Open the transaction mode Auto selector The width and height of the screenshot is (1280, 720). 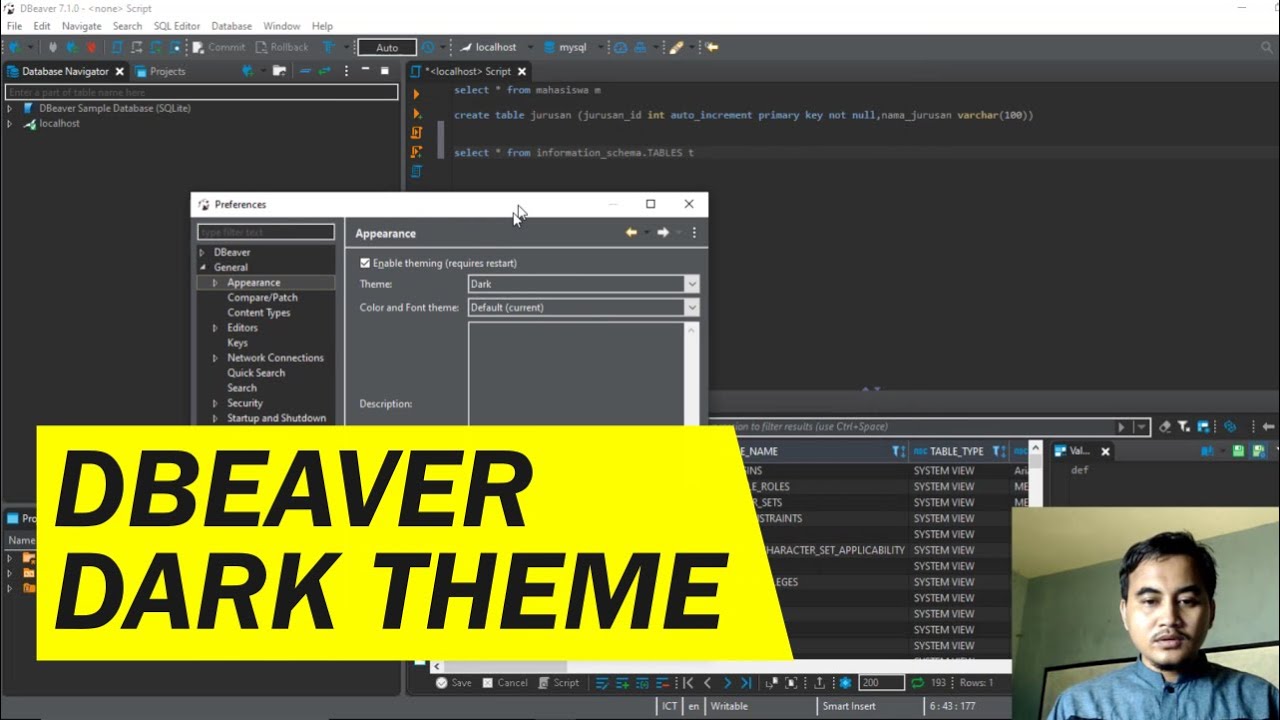click(x=387, y=47)
